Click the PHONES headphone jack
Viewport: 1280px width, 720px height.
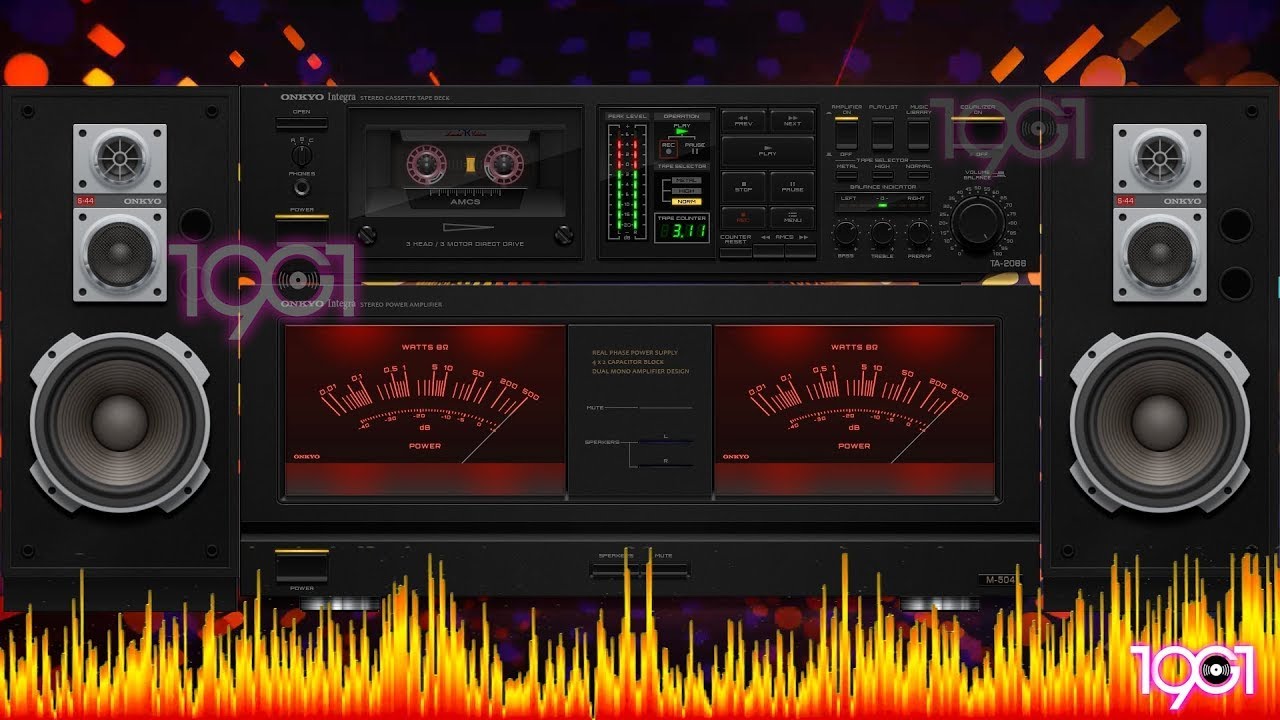tap(301, 187)
